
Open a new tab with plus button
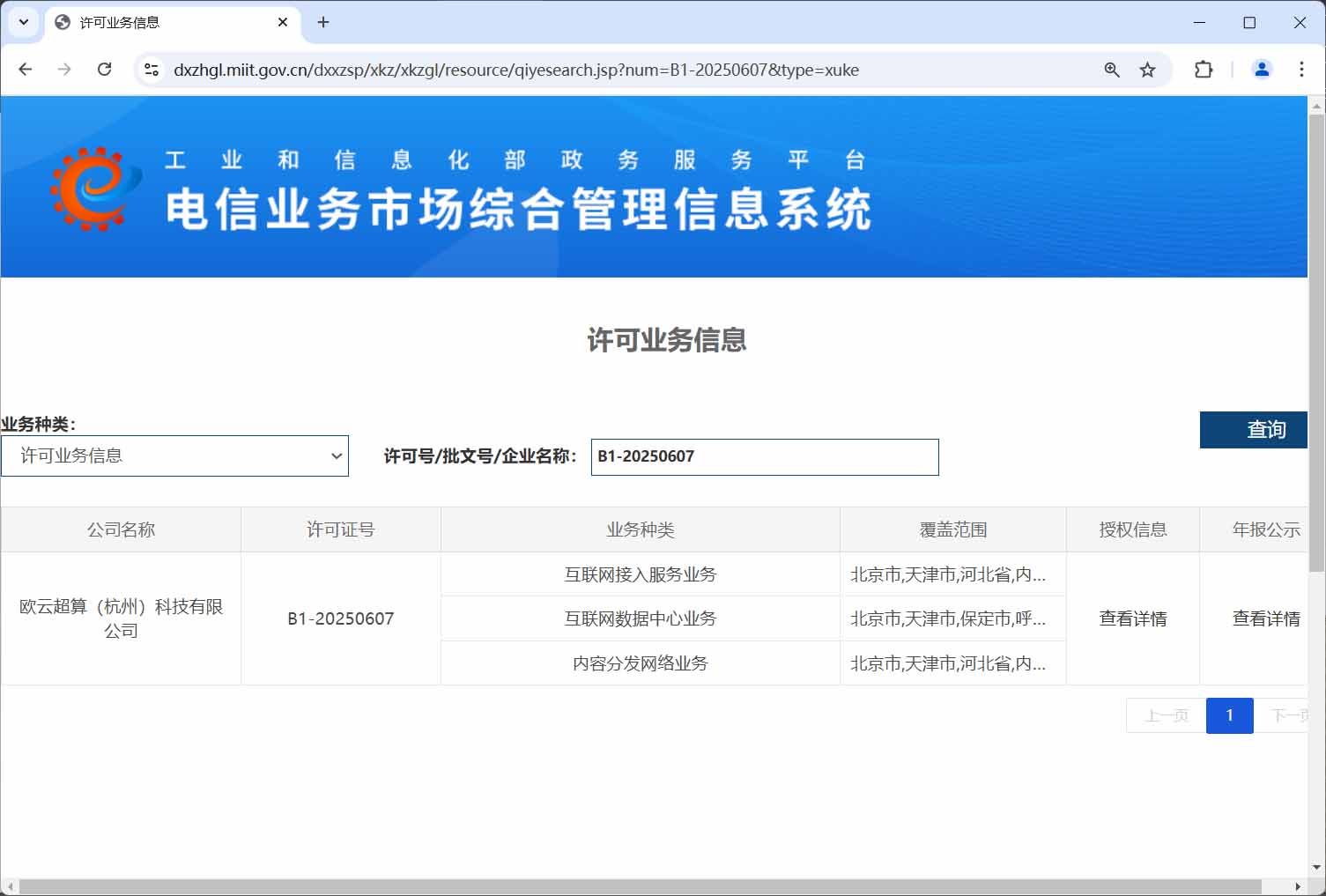(x=323, y=22)
